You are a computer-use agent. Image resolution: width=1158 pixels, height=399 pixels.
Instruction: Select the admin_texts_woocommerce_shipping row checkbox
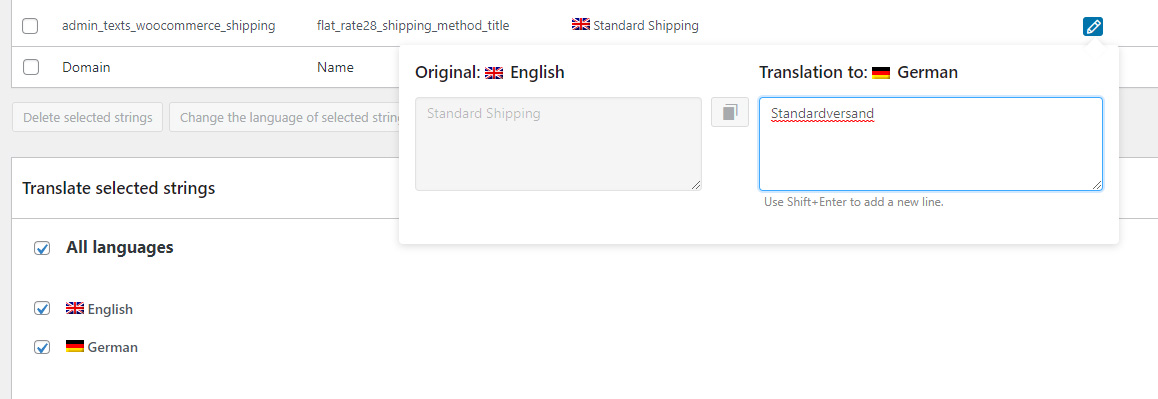(30, 26)
